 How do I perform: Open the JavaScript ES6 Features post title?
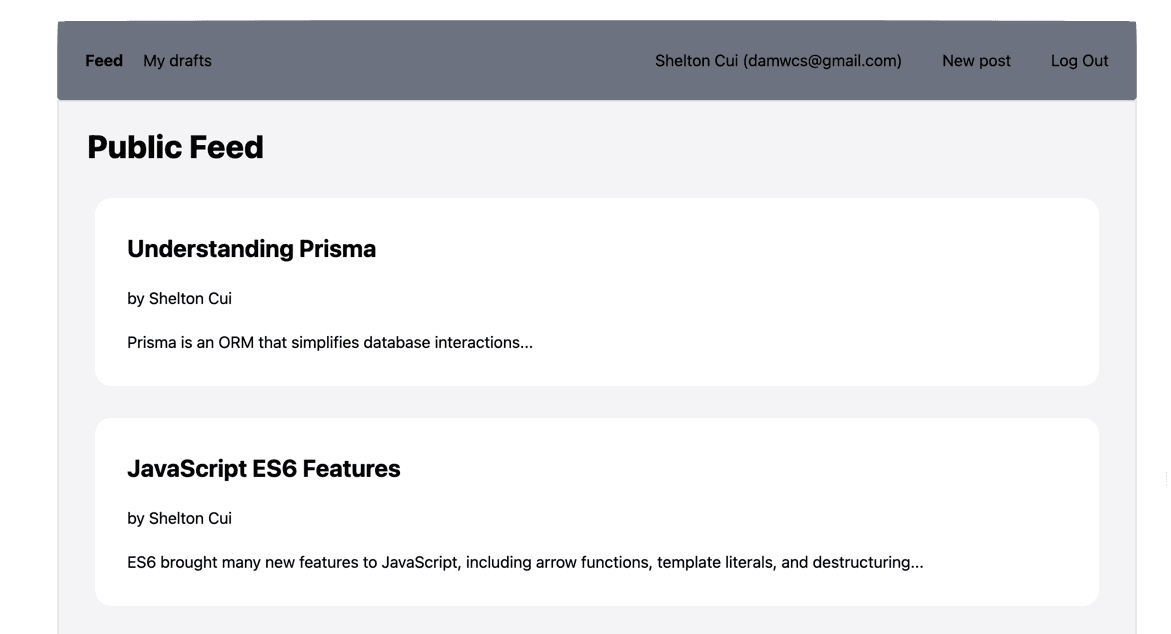[x=263, y=468]
